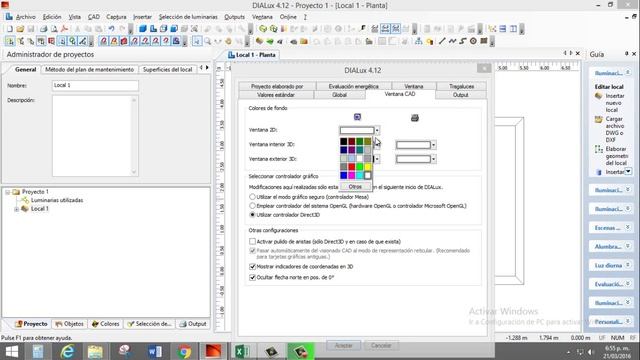Expand the Escenas guide section
640x360 pixels.
pos(628,227)
